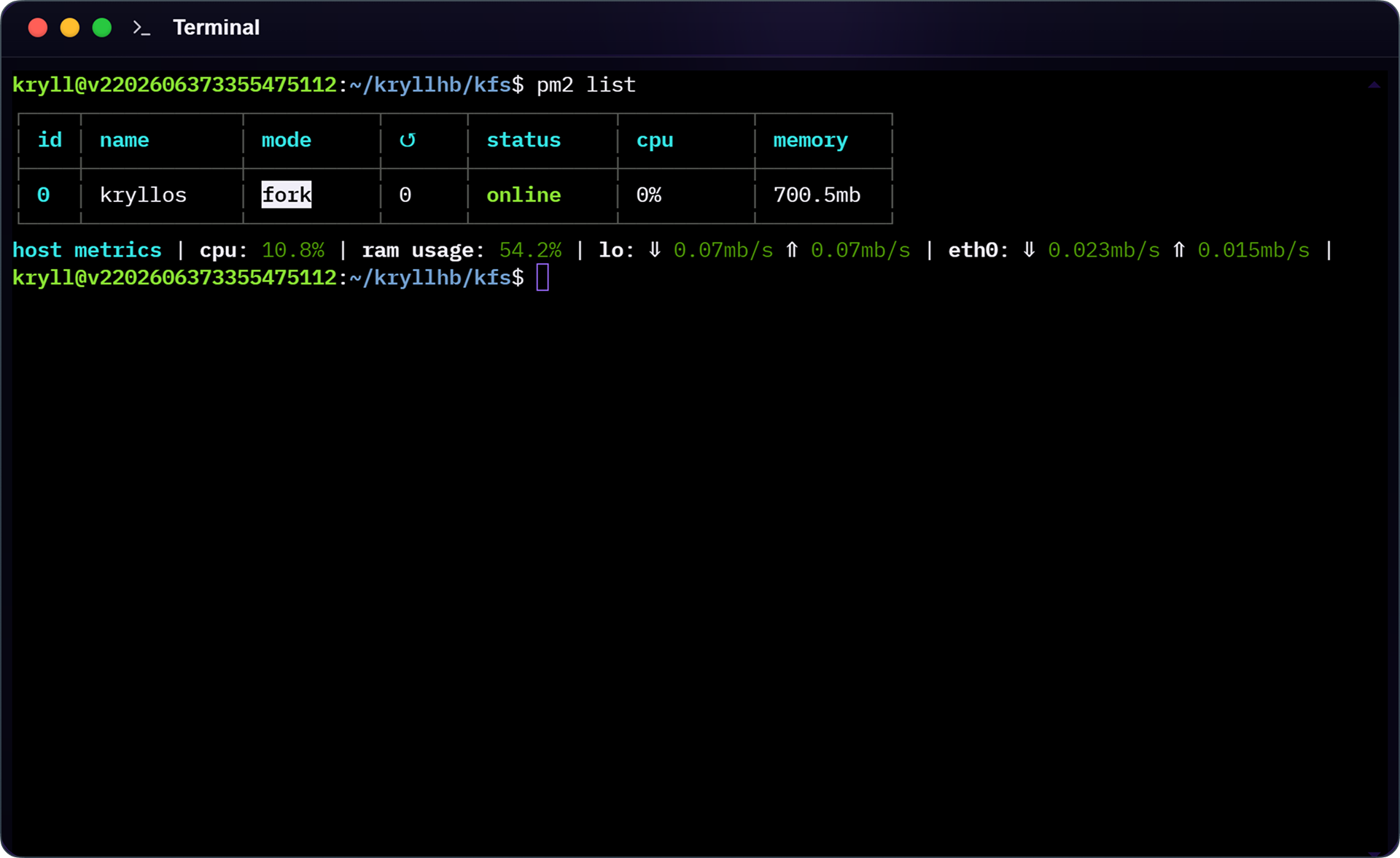Click the eth0 upload arrow icon
Viewport: 1400px width, 858px height.
click(1179, 250)
